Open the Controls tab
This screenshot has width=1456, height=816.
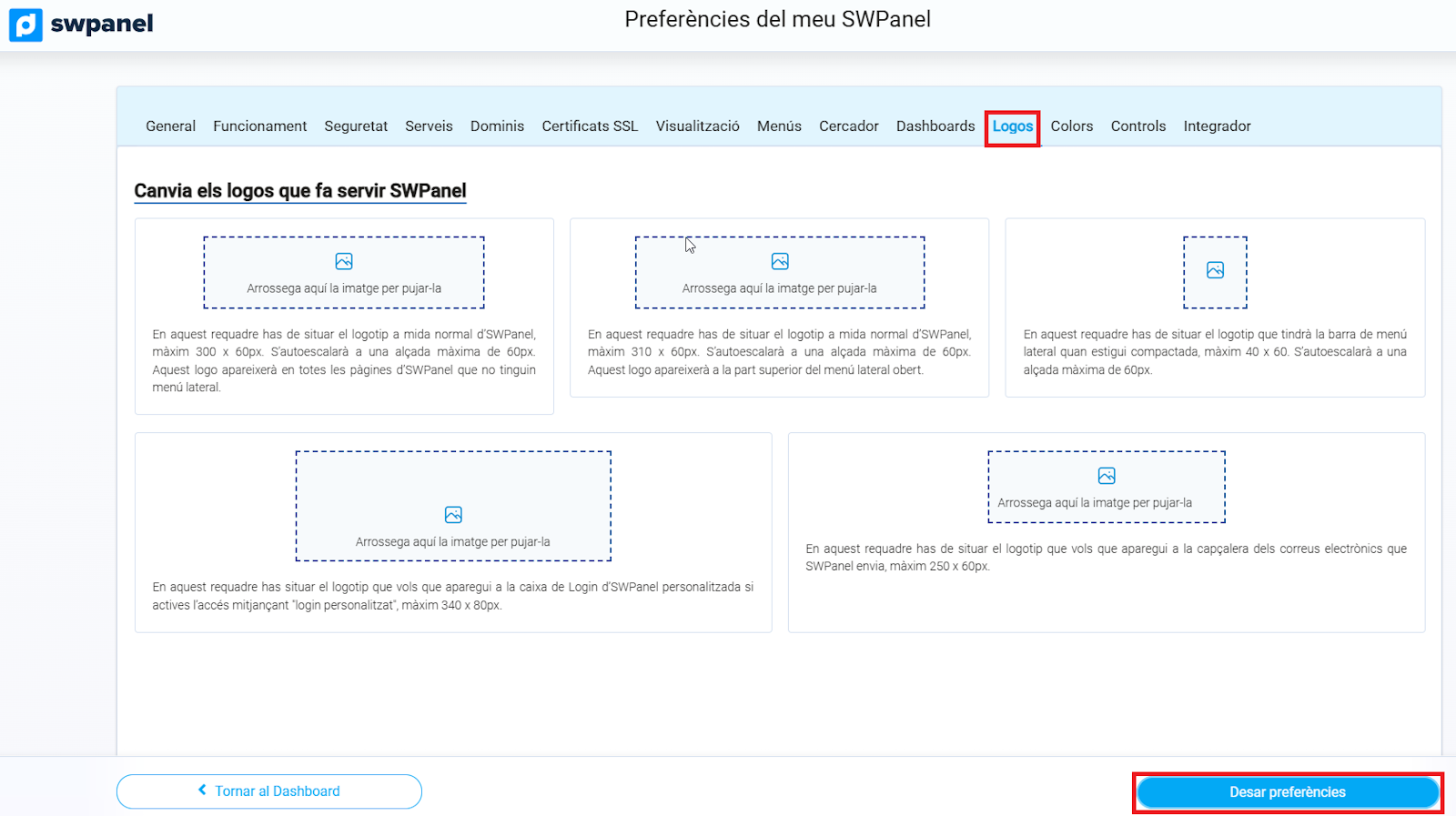coord(1137,126)
